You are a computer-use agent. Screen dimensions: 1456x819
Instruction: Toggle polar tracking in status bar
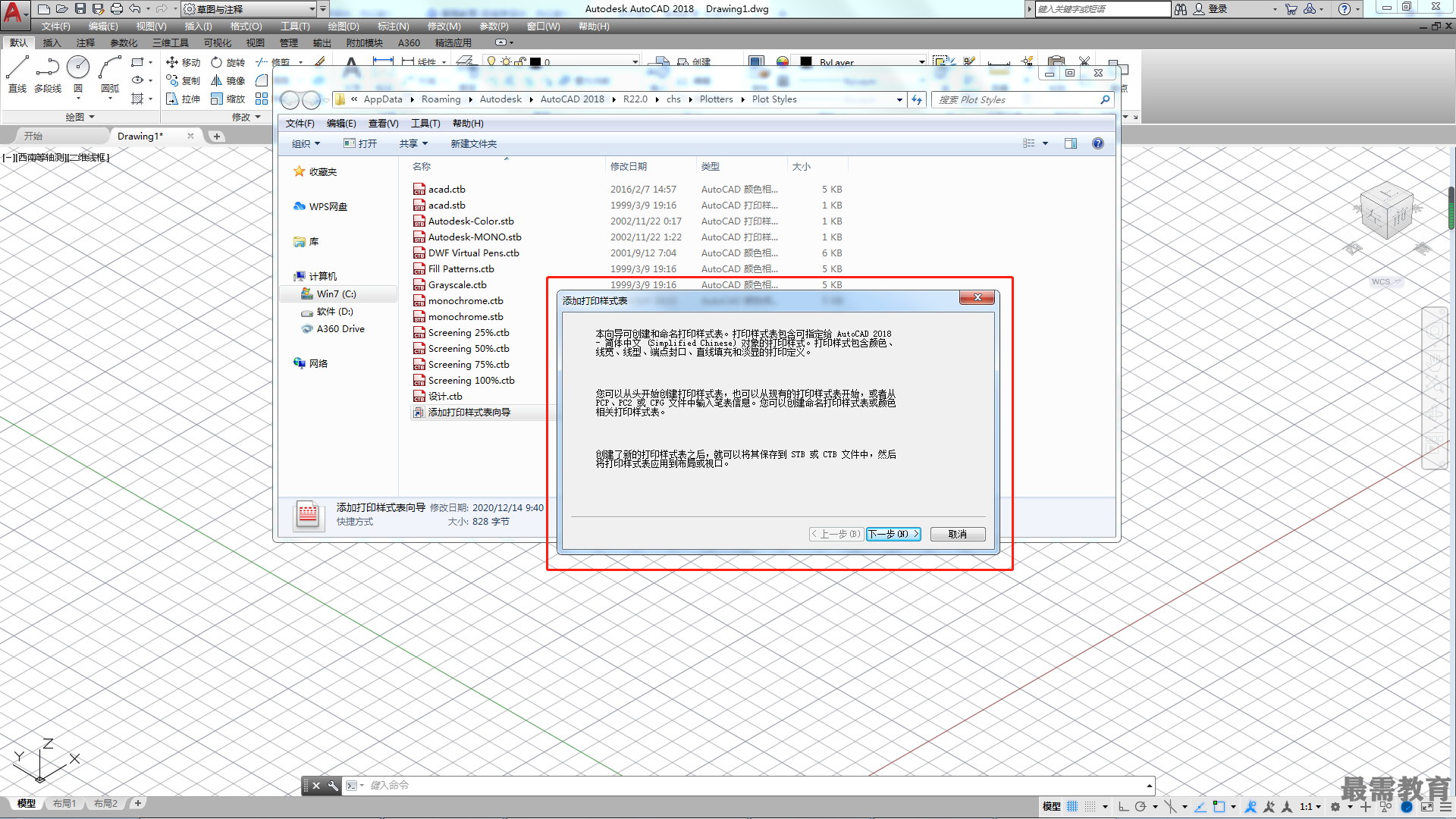1141,807
